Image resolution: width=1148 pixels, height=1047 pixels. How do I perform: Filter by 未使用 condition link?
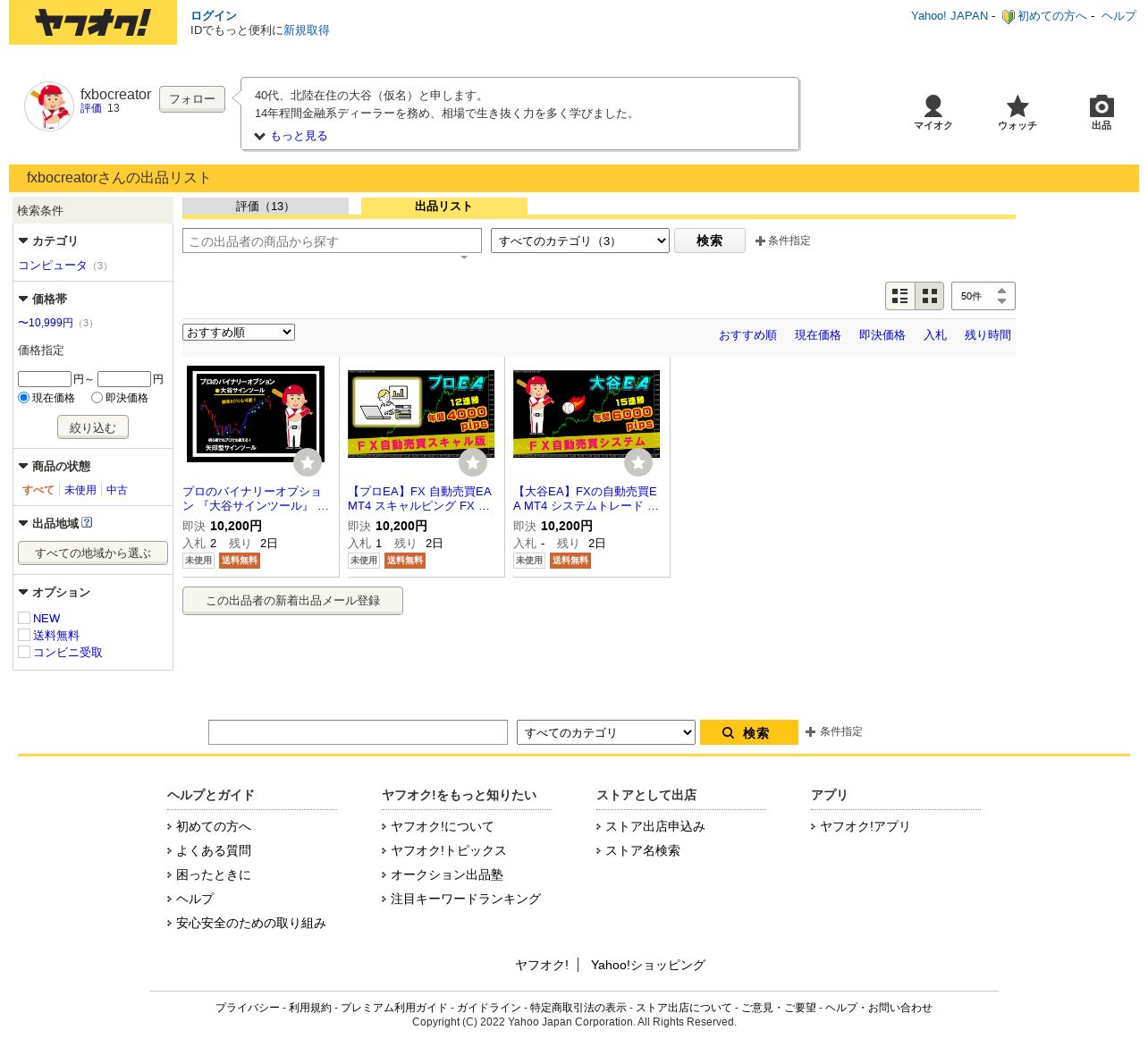(80, 490)
